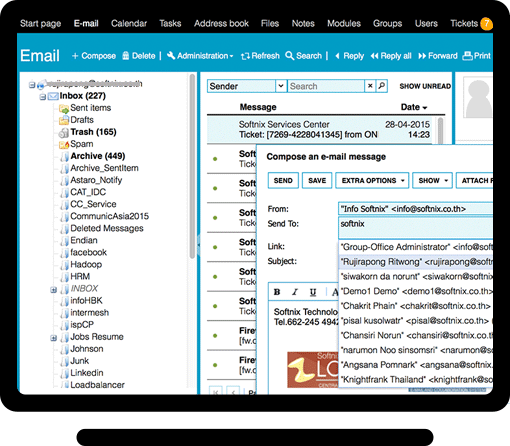Click the Tickets notification badge 7

[x=487, y=24]
